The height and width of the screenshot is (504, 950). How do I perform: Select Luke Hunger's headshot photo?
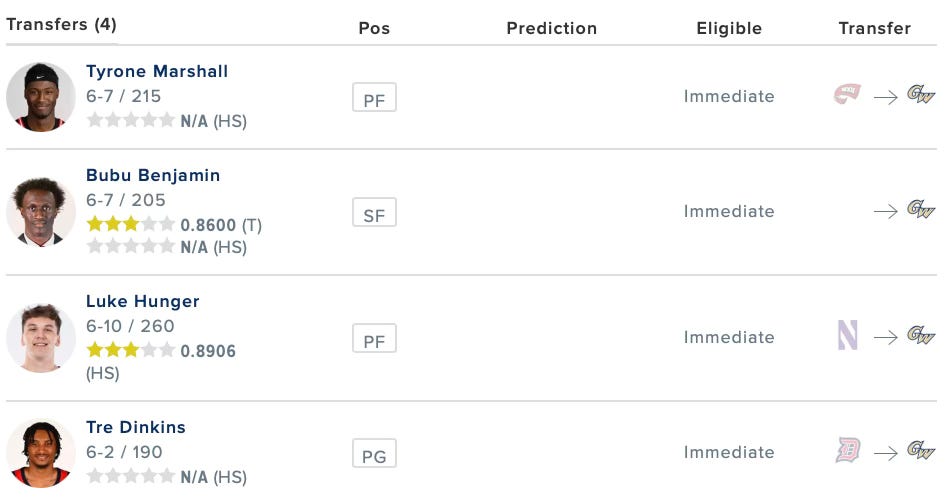point(41,338)
